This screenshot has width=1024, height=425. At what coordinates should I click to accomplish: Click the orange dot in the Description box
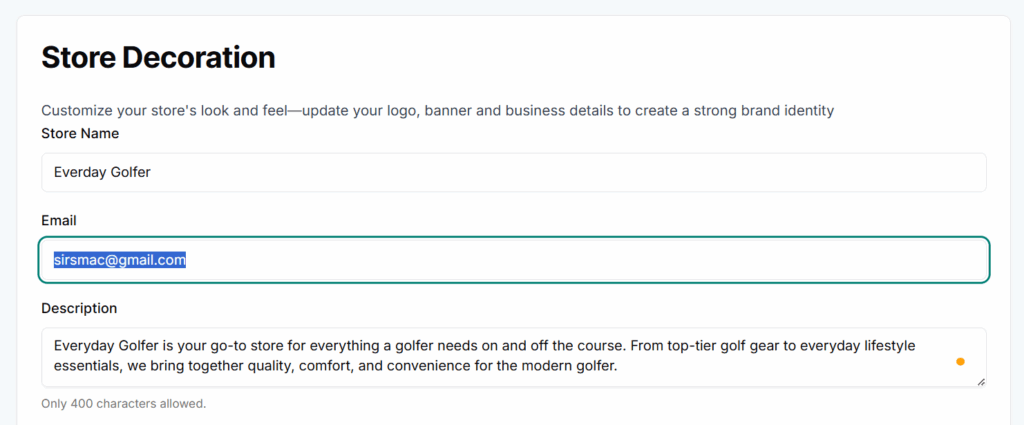(x=960, y=361)
